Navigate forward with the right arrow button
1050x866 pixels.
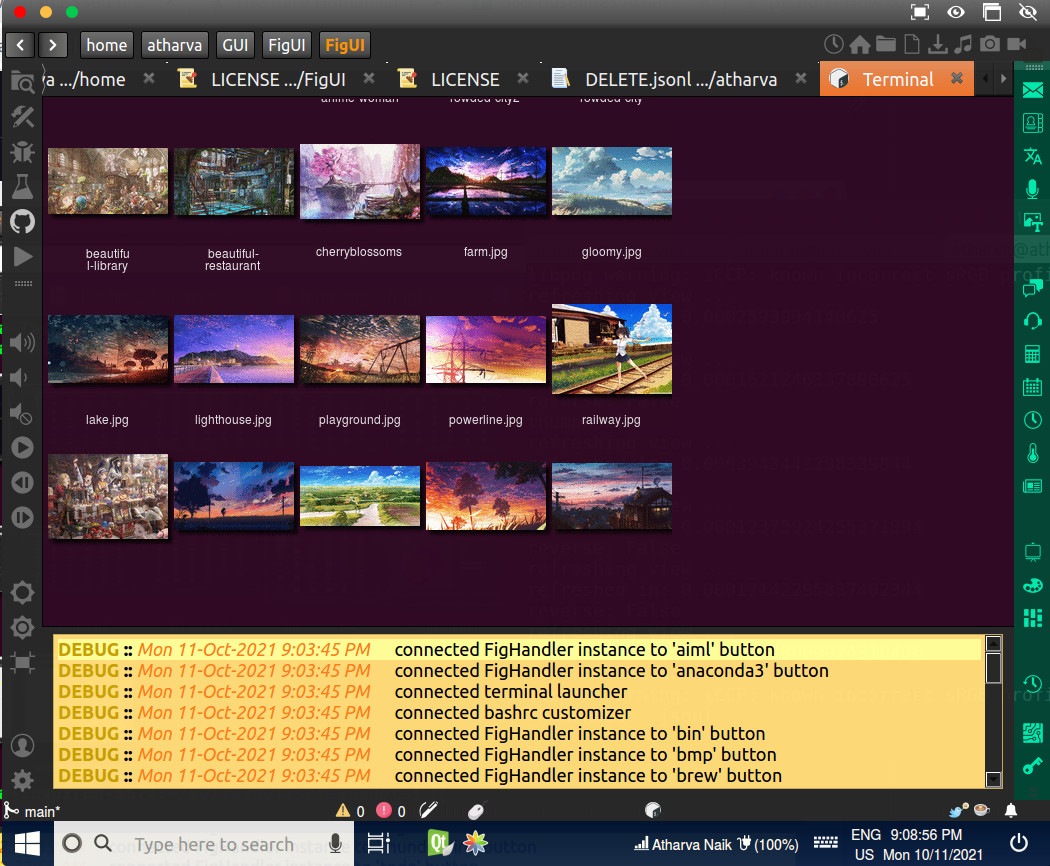click(x=53, y=45)
